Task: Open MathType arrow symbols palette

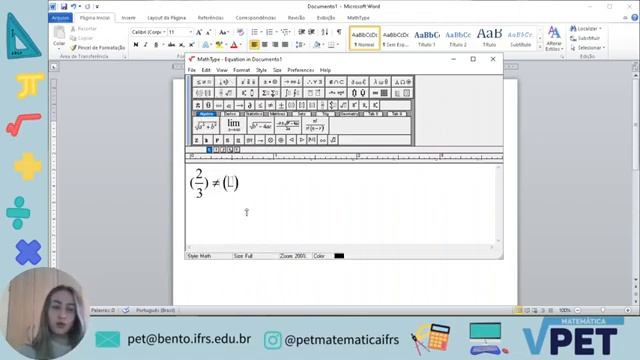Action: tap(292, 82)
